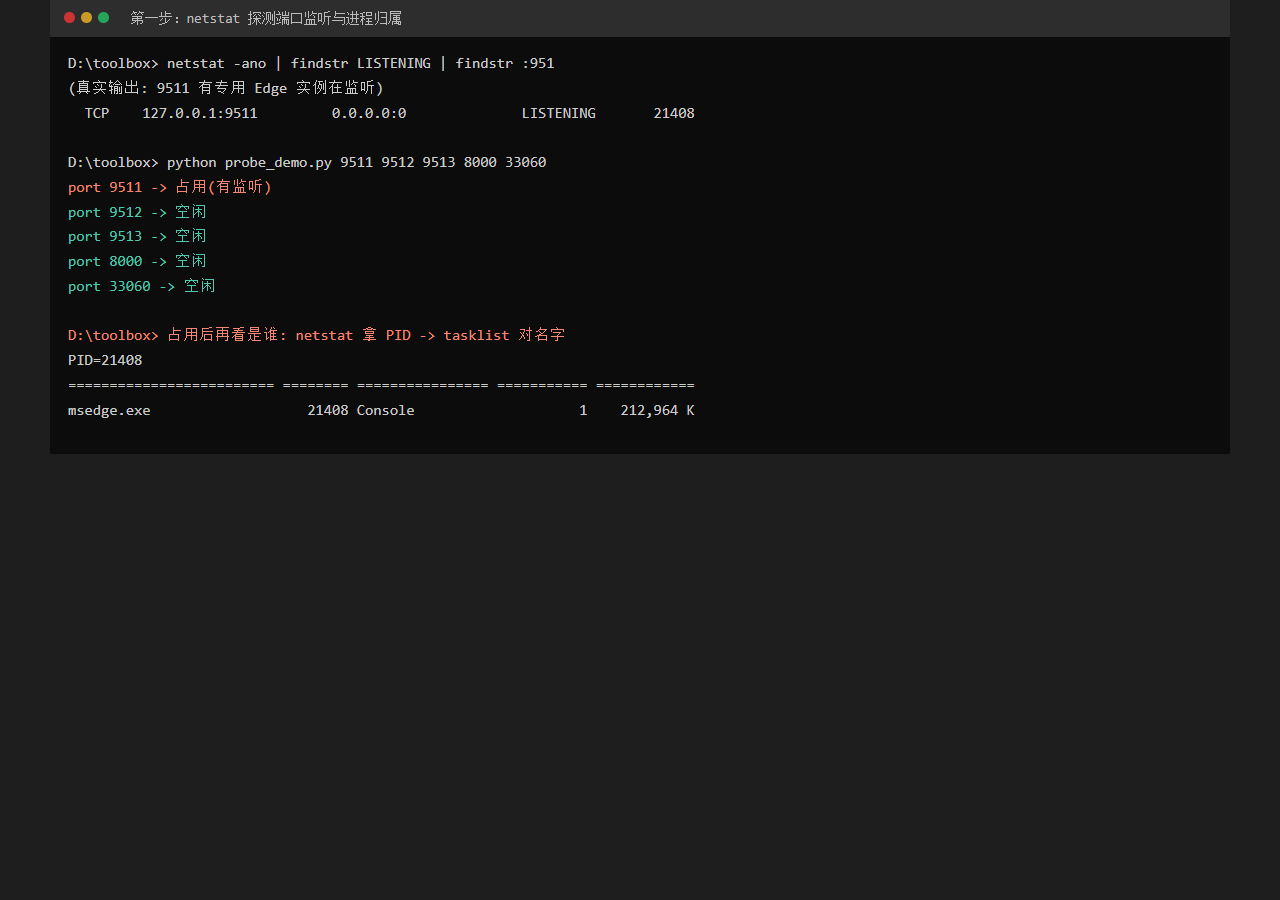The height and width of the screenshot is (900, 1280).
Task: Click PID 21408 in the netstat row
Action: click(x=674, y=113)
